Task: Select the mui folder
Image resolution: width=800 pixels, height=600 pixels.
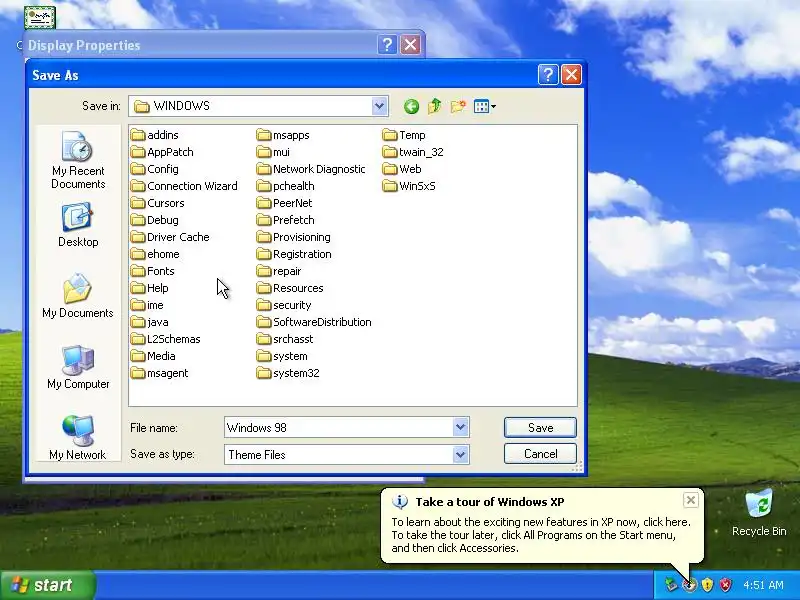Action: [x=273, y=152]
